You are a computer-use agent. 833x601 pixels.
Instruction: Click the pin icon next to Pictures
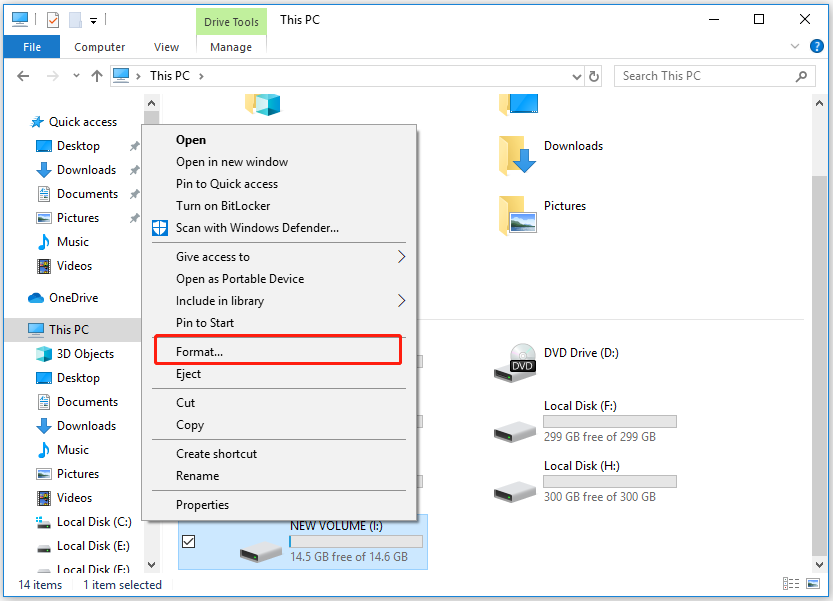(135, 218)
